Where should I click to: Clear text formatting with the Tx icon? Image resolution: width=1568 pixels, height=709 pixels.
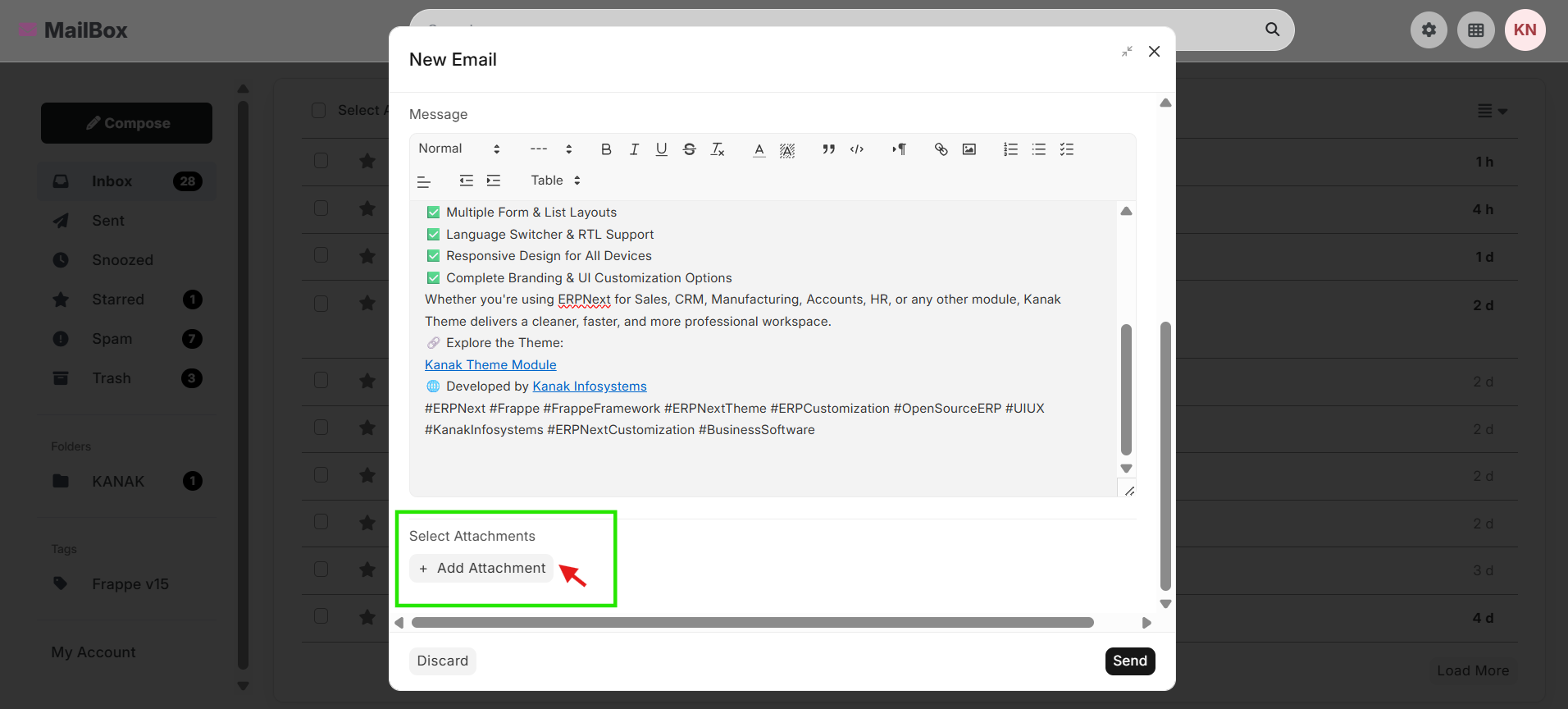(718, 149)
